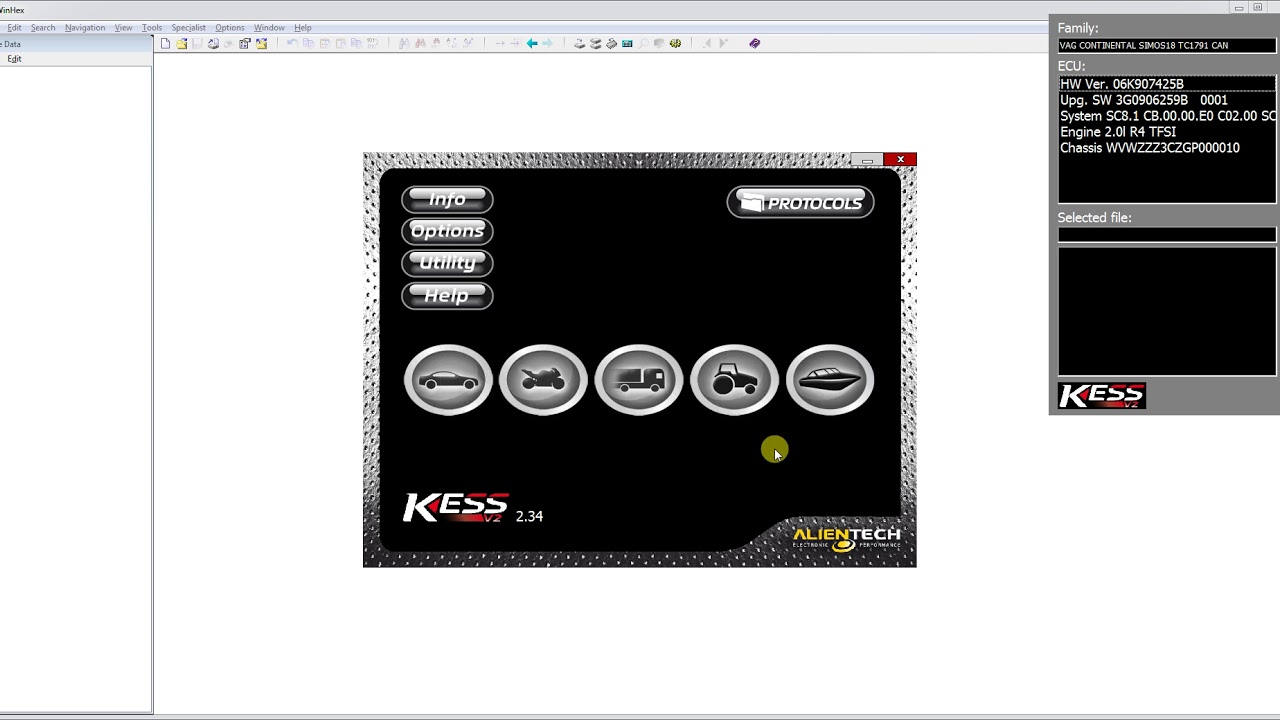
Task: Select the motorcycle vehicle category icon
Action: point(543,380)
